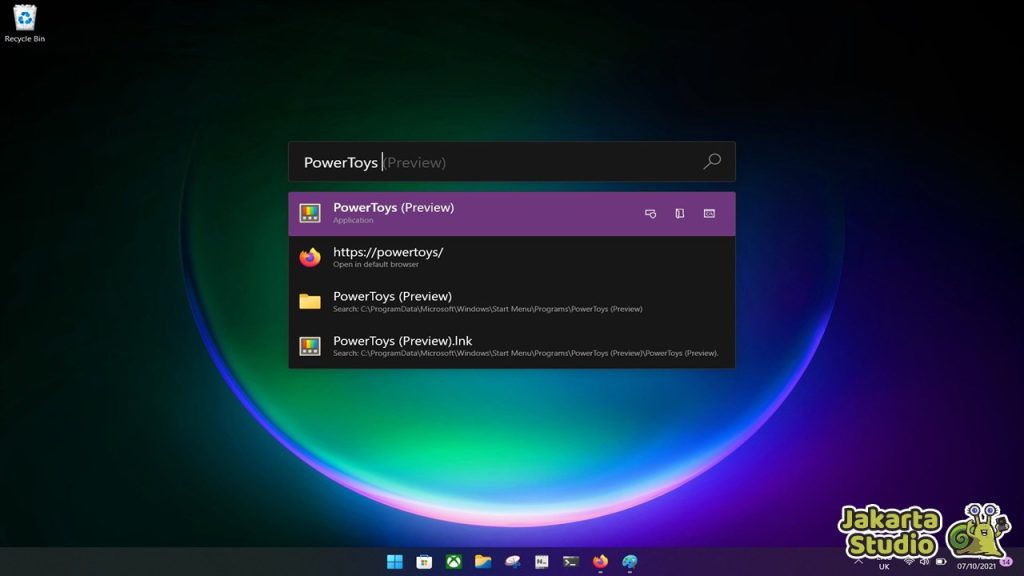
Task: Open the Terminal icon in taskbar
Action: (571, 562)
